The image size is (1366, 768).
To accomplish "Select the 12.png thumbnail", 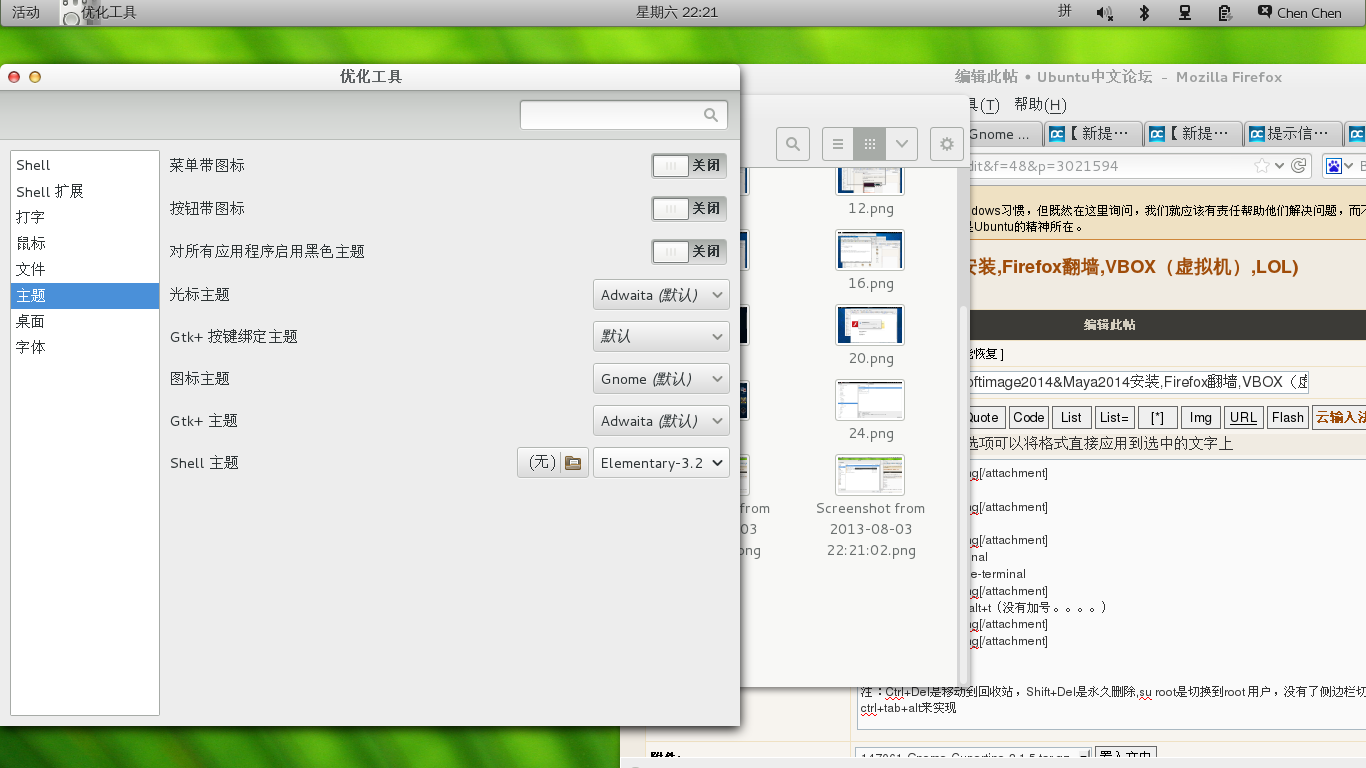I will [x=870, y=181].
